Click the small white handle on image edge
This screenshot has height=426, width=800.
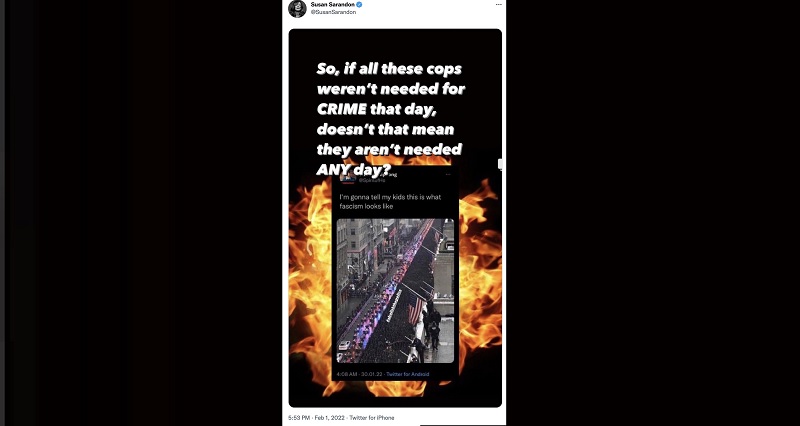coord(500,164)
